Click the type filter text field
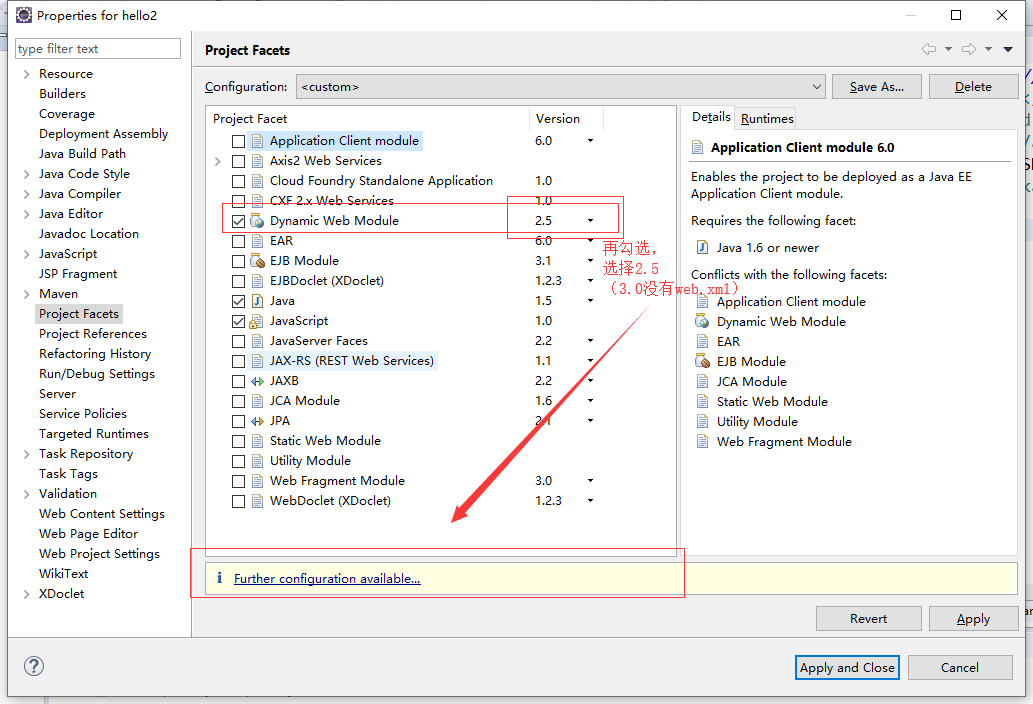The width and height of the screenshot is (1033, 704). 98,49
